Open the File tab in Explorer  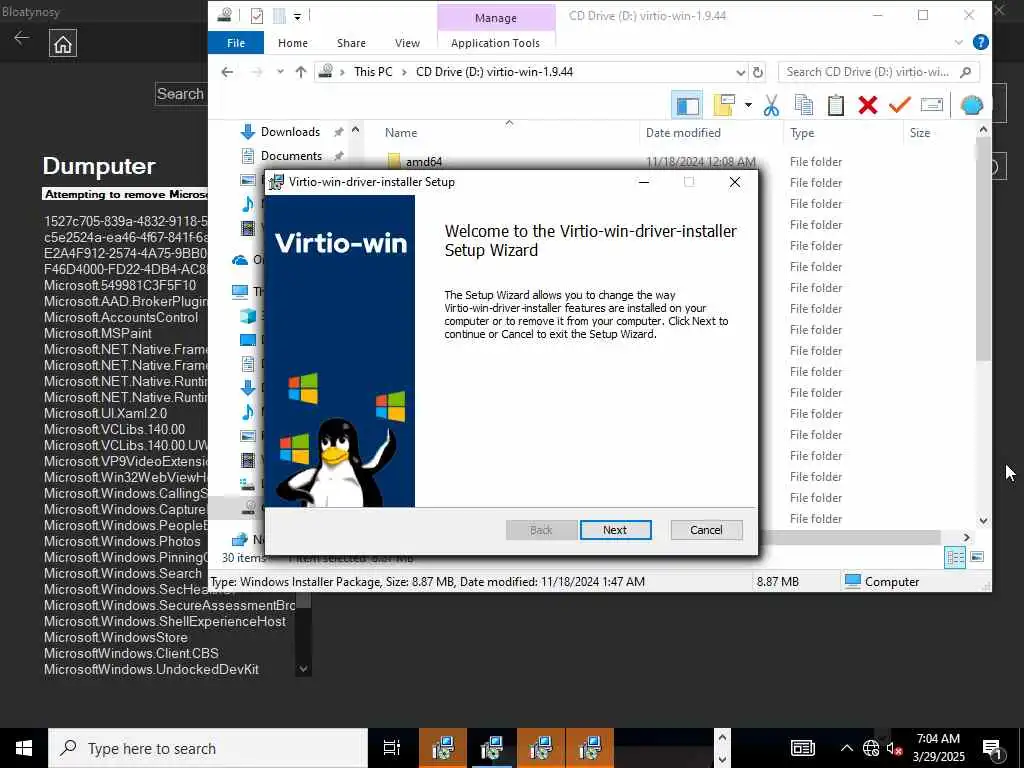236,43
